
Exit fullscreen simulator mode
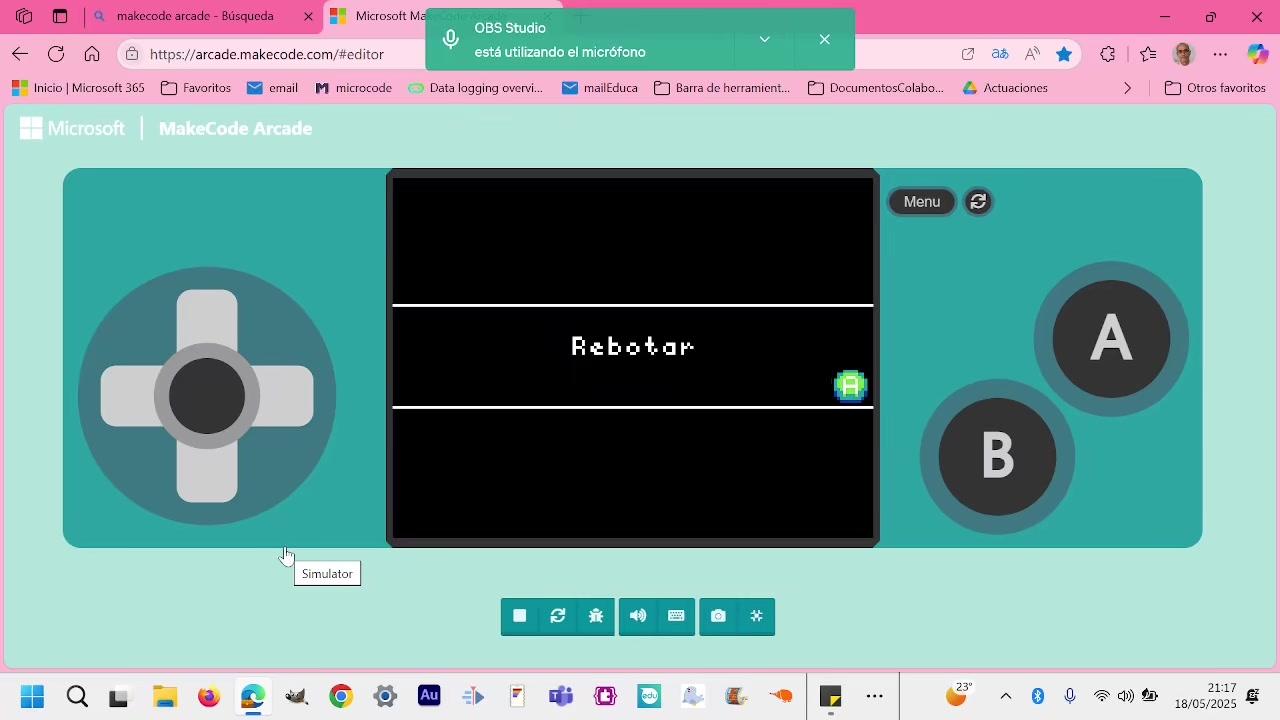(756, 616)
